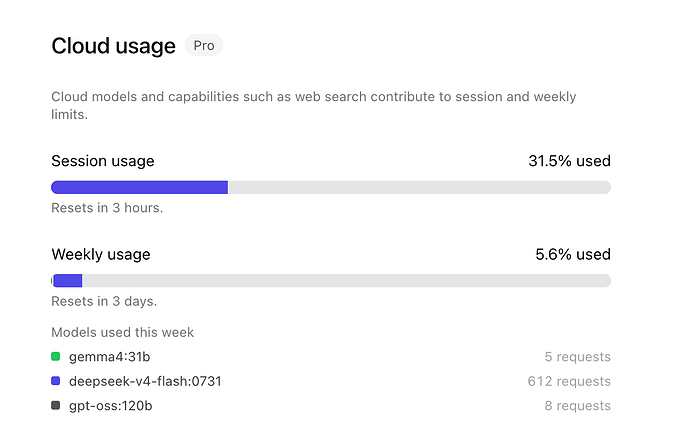Click the Cloud usage heading
Viewport: 690px width, 437px height.
click(x=114, y=46)
